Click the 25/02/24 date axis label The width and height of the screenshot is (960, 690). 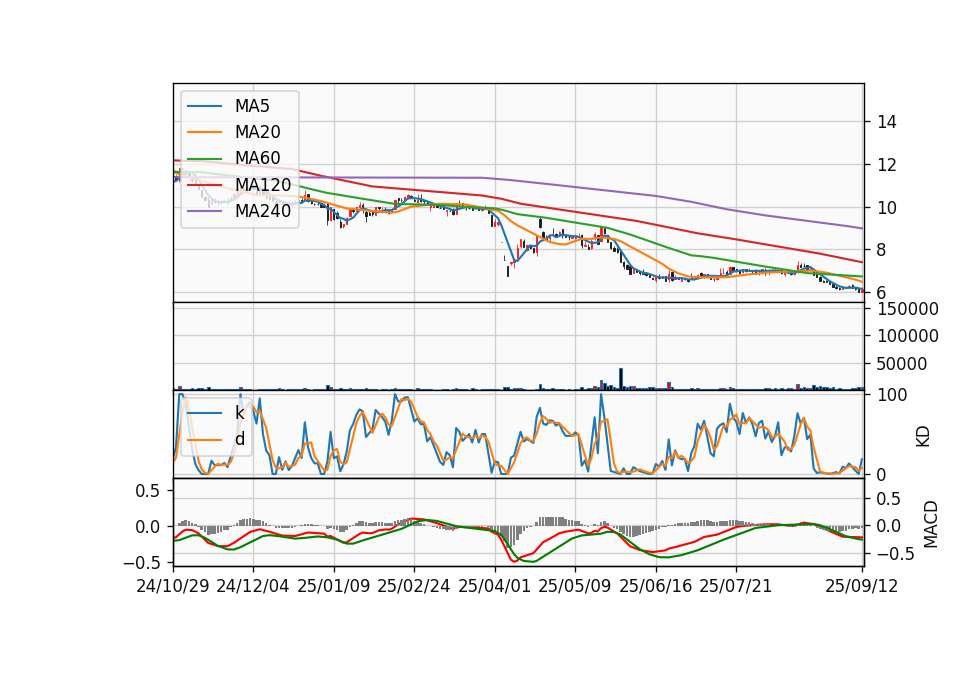[x=414, y=586]
